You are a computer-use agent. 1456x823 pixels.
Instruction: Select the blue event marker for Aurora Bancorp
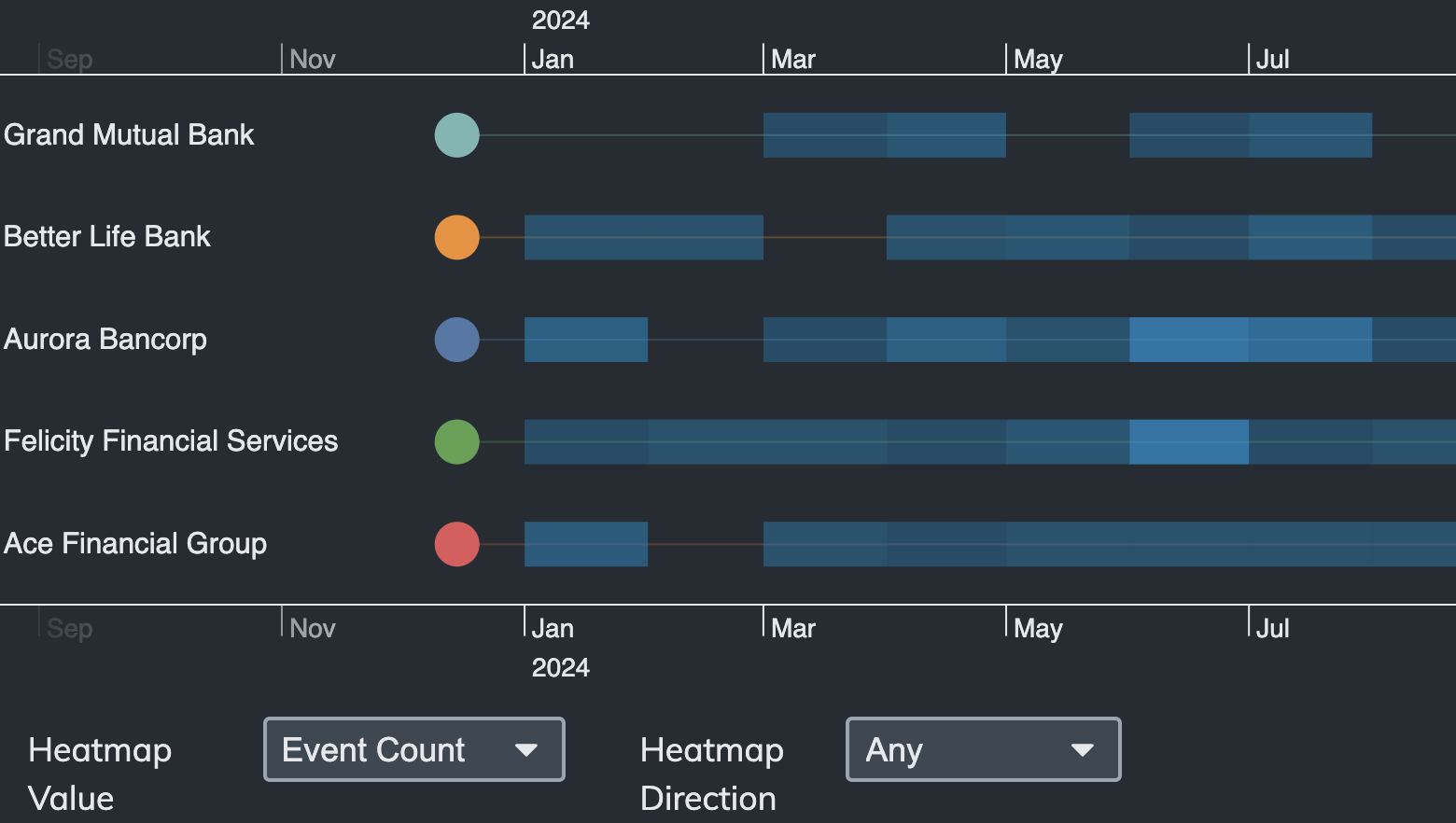[x=456, y=340]
